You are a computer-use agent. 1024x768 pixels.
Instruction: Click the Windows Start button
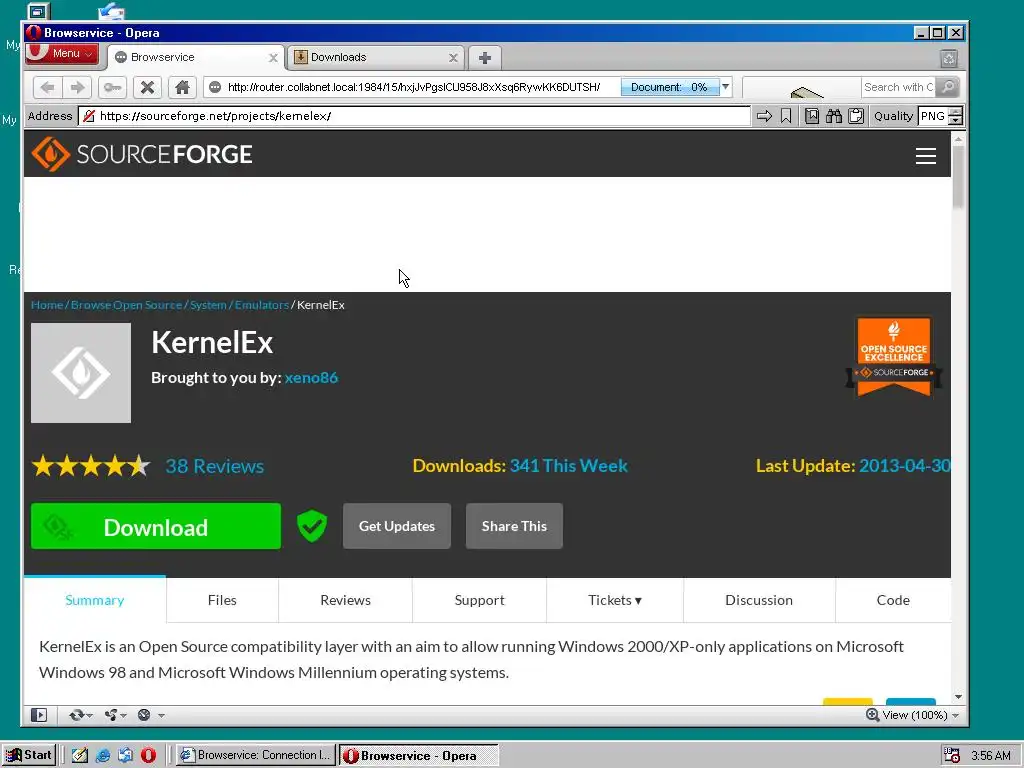tap(29, 756)
